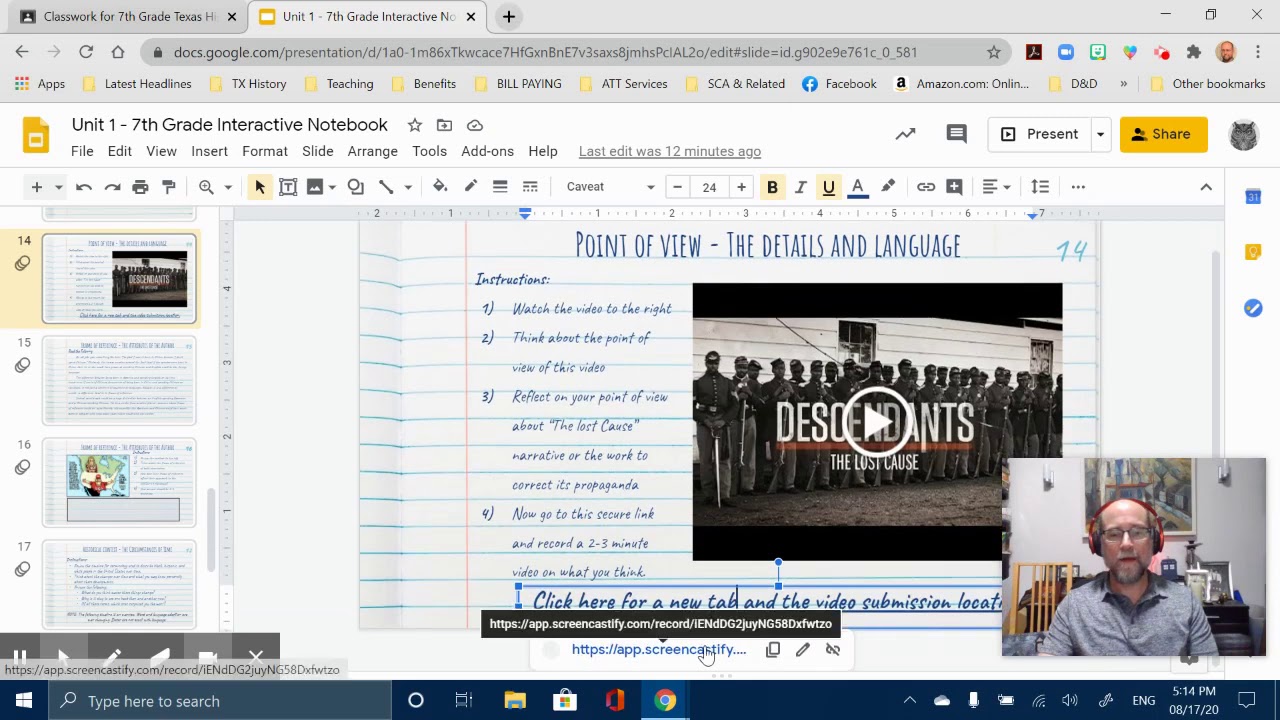Add a comment from the toolbar
Viewport: 1280px width, 720px height.
point(954,187)
